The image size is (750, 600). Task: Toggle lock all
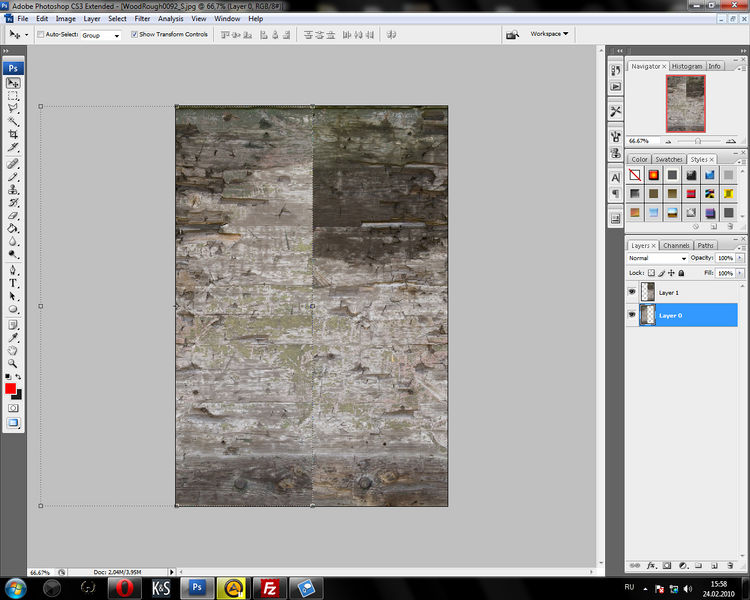click(x=681, y=273)
